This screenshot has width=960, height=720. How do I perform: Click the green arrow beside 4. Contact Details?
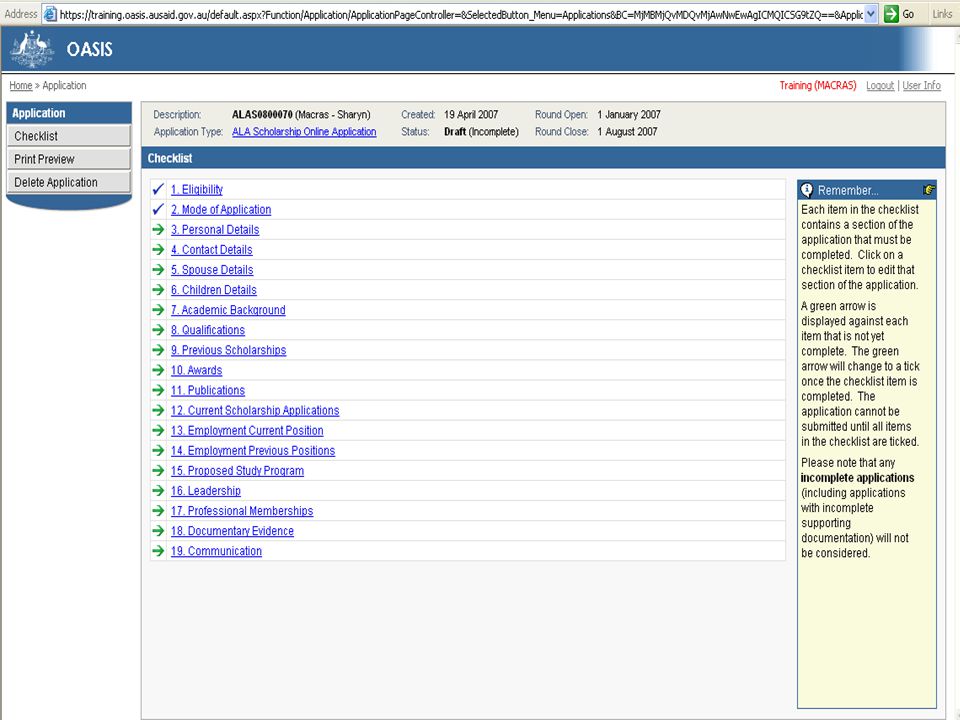[158, 250]
